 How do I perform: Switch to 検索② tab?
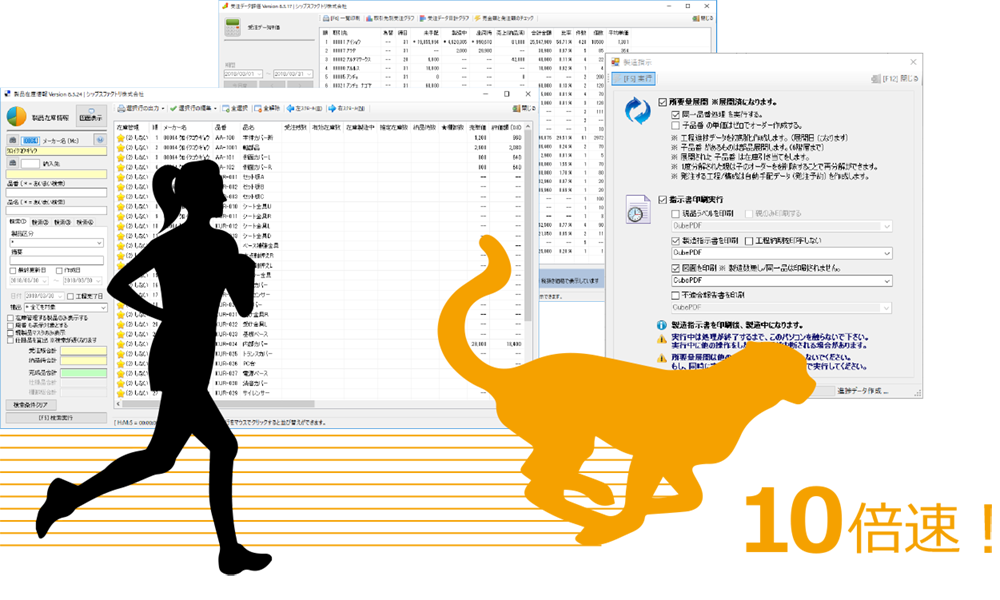(40, 223)
